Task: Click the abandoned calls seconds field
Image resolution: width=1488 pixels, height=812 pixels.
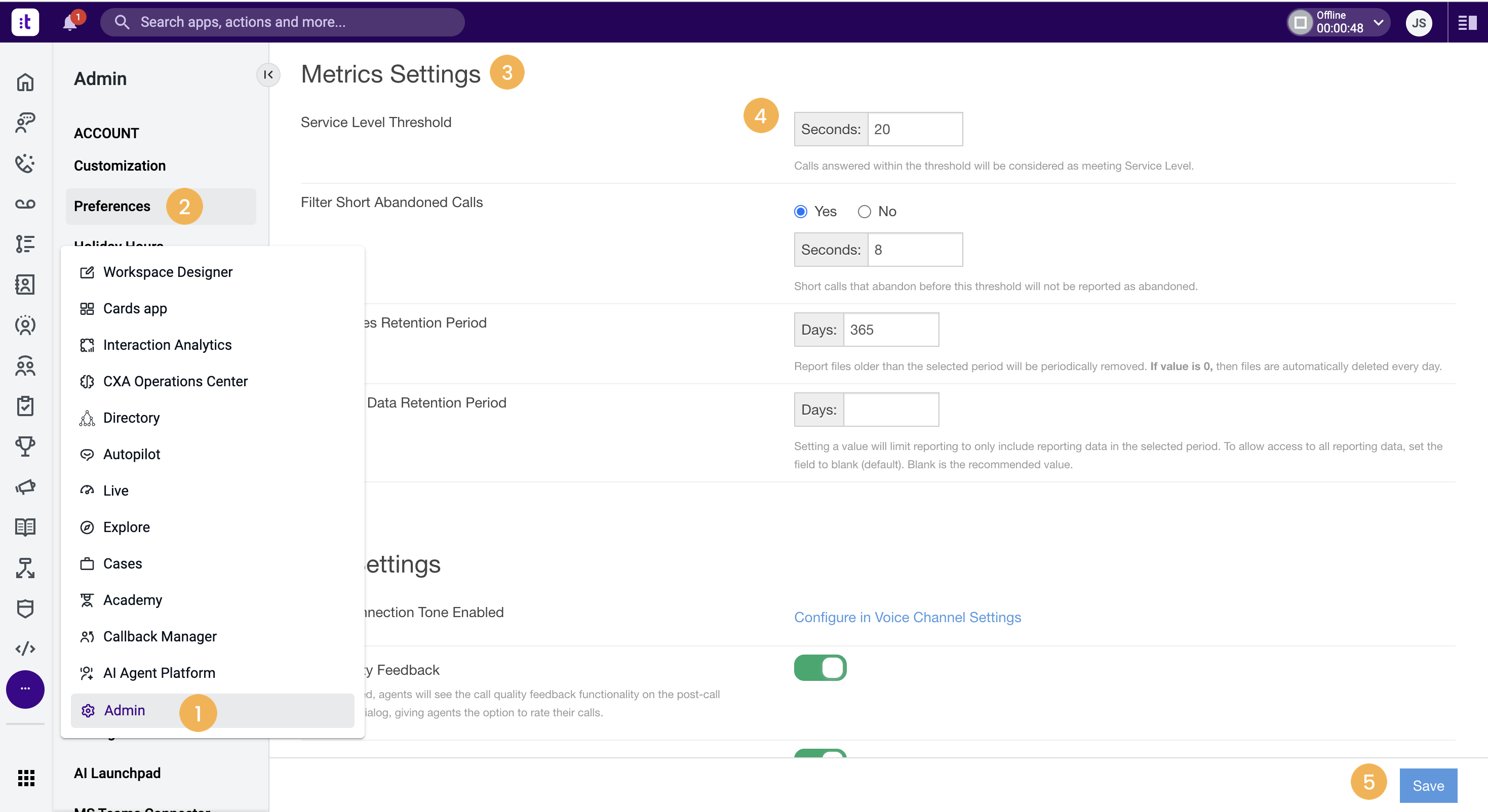Action: click(915, 250)
